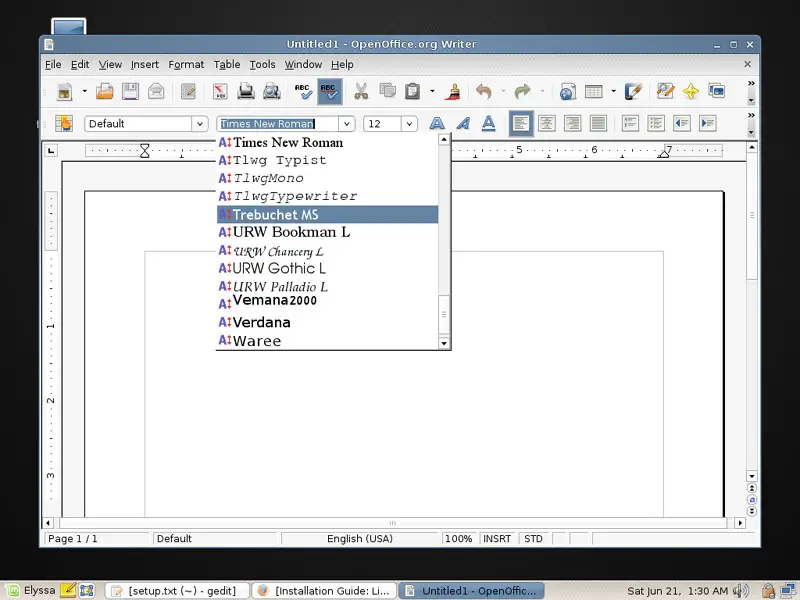The image size is (800, 600).
Task: Export directly as PDF icon
Action: (220, 92)
